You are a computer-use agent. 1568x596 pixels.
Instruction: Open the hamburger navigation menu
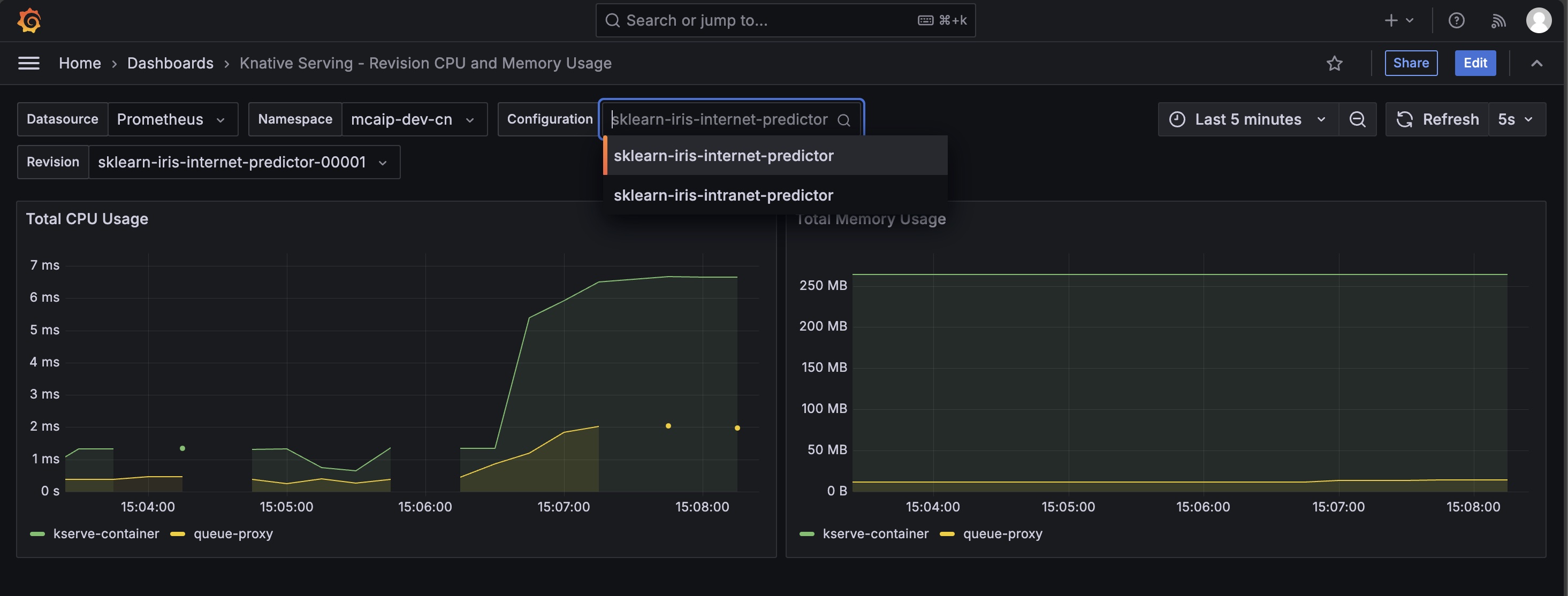pyautogui.click(x=28, y=63)
